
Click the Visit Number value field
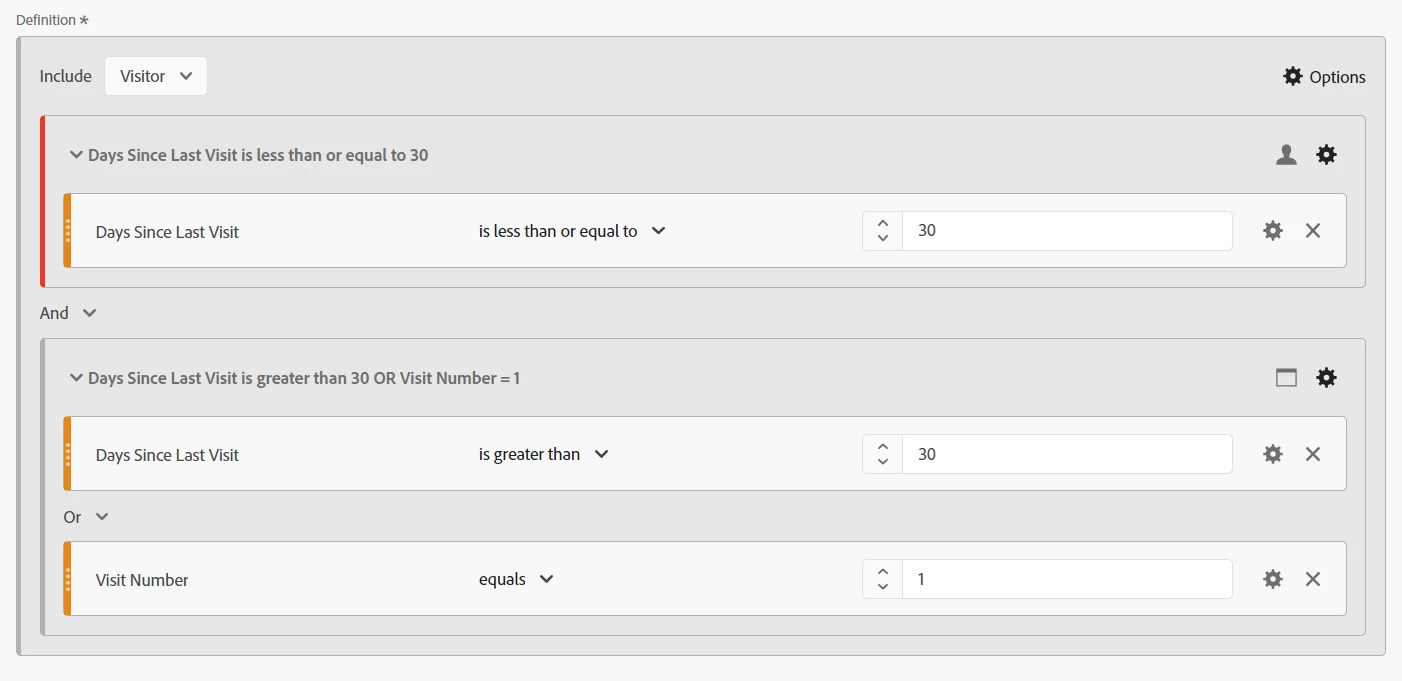click(1067, 579)
